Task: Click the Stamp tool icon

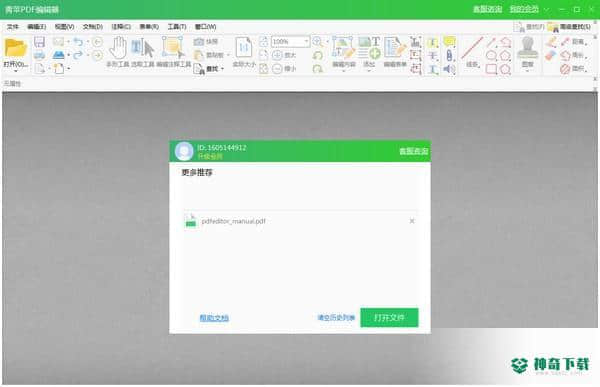Action: [528, 48]
